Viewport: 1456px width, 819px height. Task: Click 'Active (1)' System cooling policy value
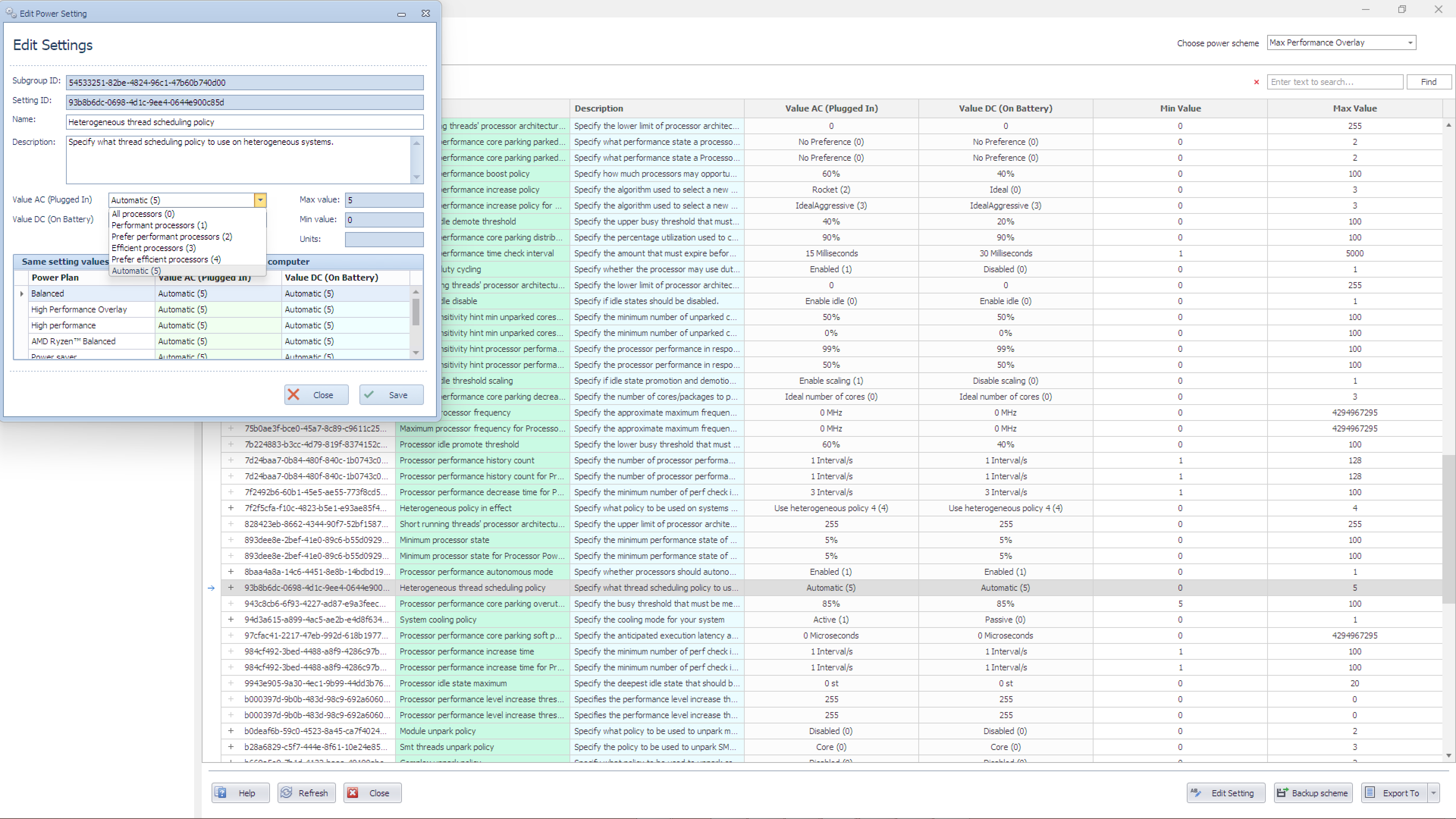[x=831, y=619]
